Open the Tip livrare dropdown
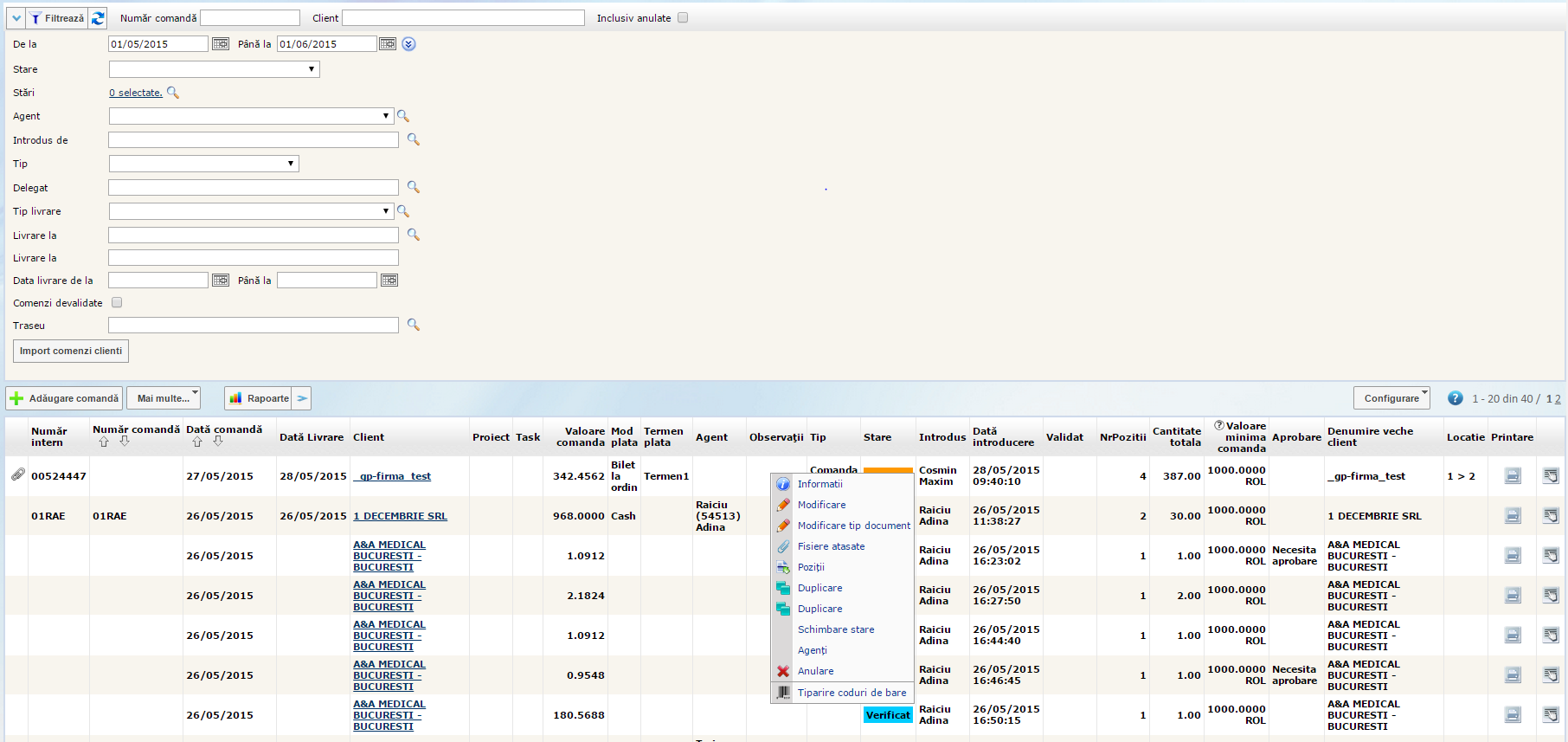This screenshot has height=742, width=1568. point(251,211)
